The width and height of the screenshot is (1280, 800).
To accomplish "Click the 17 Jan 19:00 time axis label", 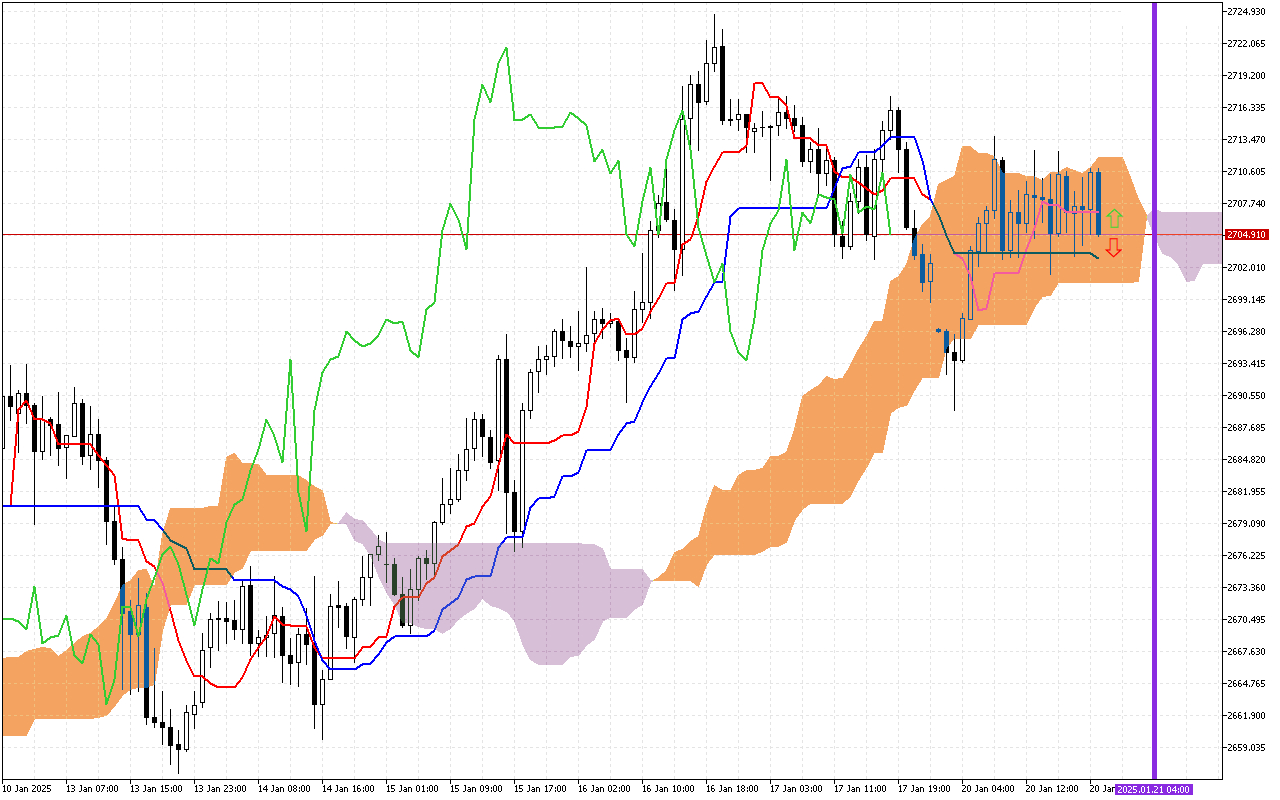I will 923,789.
